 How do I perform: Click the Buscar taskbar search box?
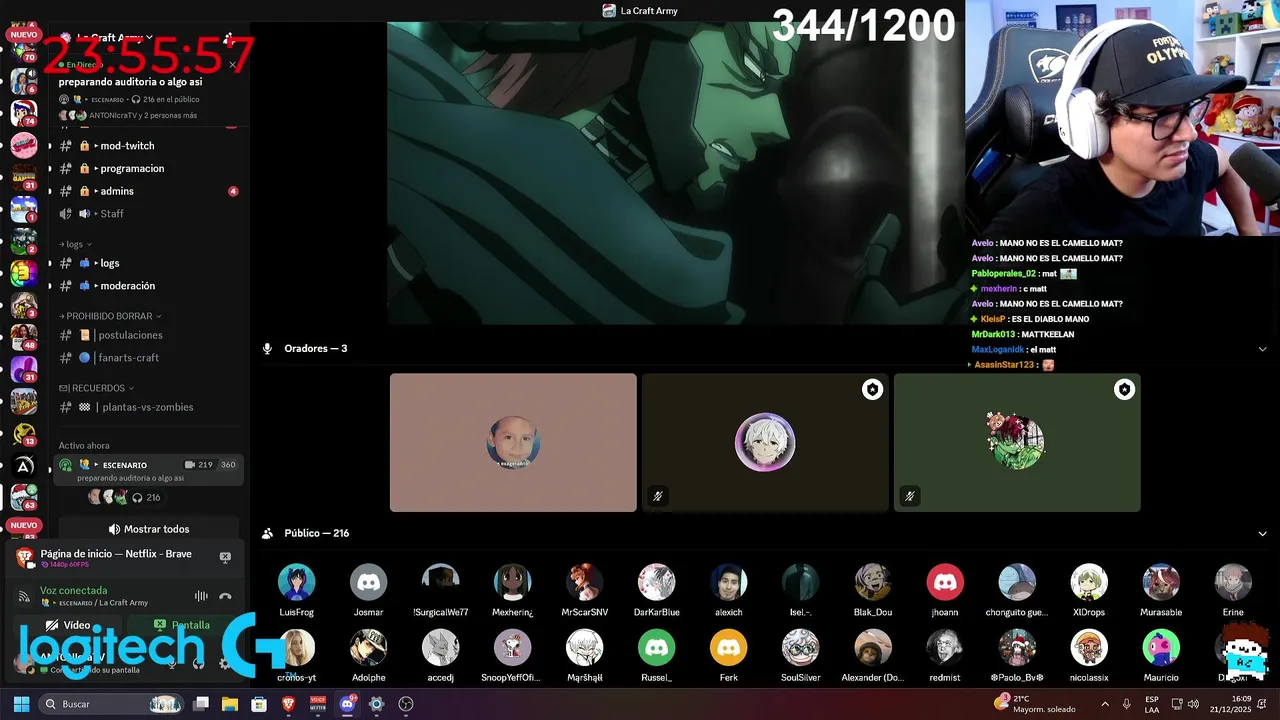(112, 704)
